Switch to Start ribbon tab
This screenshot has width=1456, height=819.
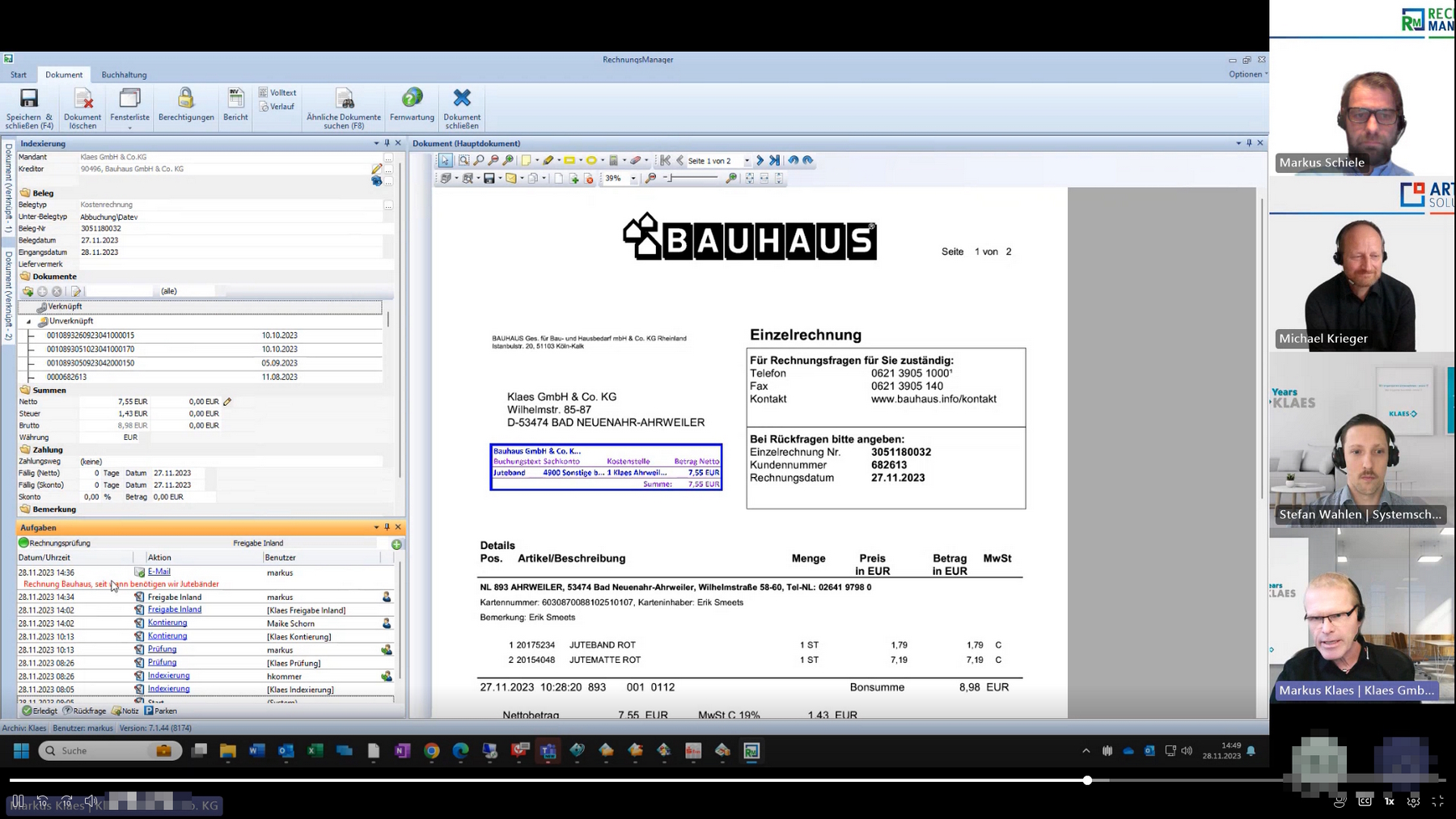point(19,75)
